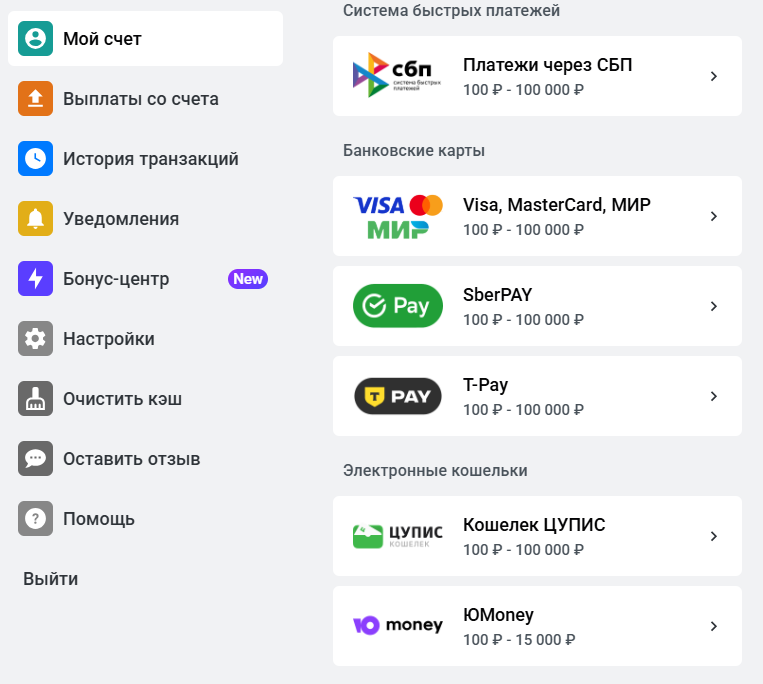Click the Выйти logout link
This screenshot has width=763, height=684.
[x=51, y=579]
